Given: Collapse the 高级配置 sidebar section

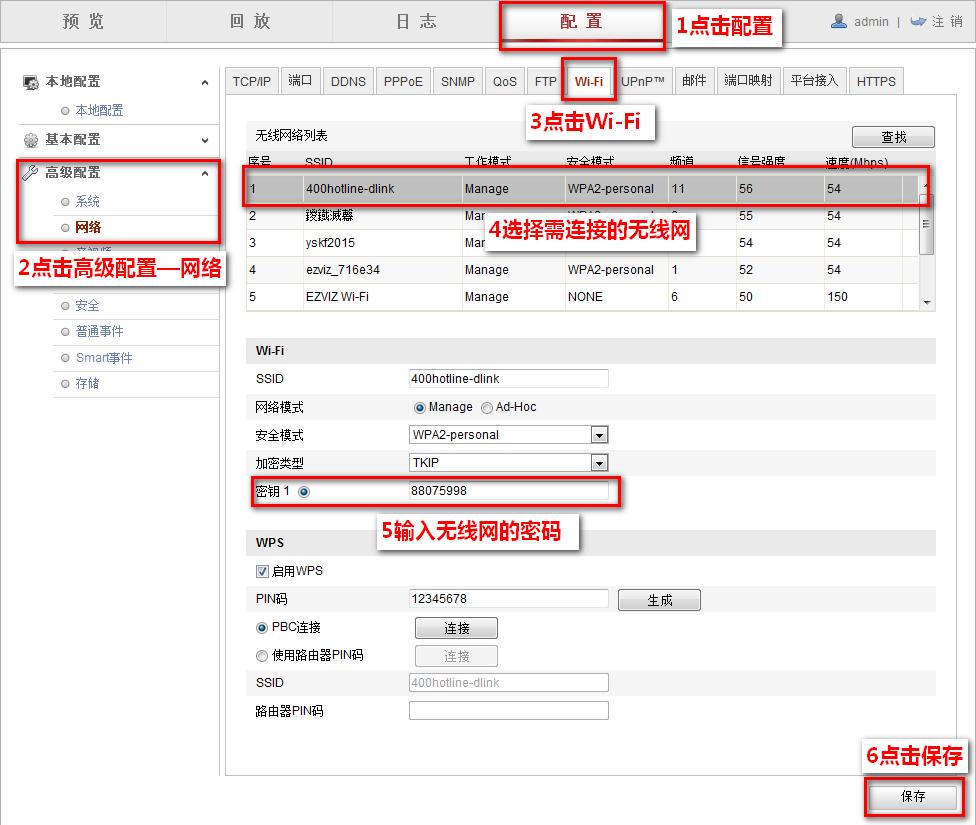Looking at the screenshot, I should 205,171.
